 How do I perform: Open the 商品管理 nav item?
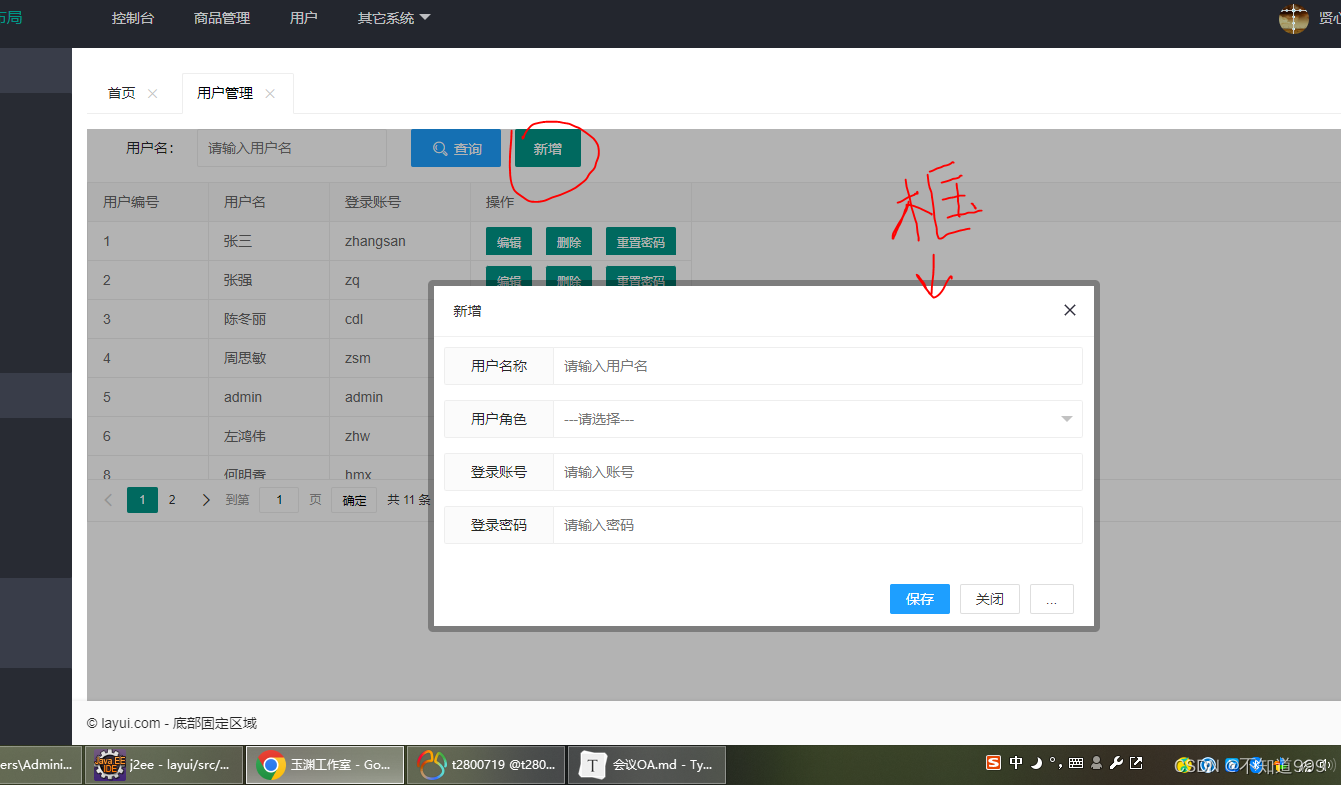point(222,18)
